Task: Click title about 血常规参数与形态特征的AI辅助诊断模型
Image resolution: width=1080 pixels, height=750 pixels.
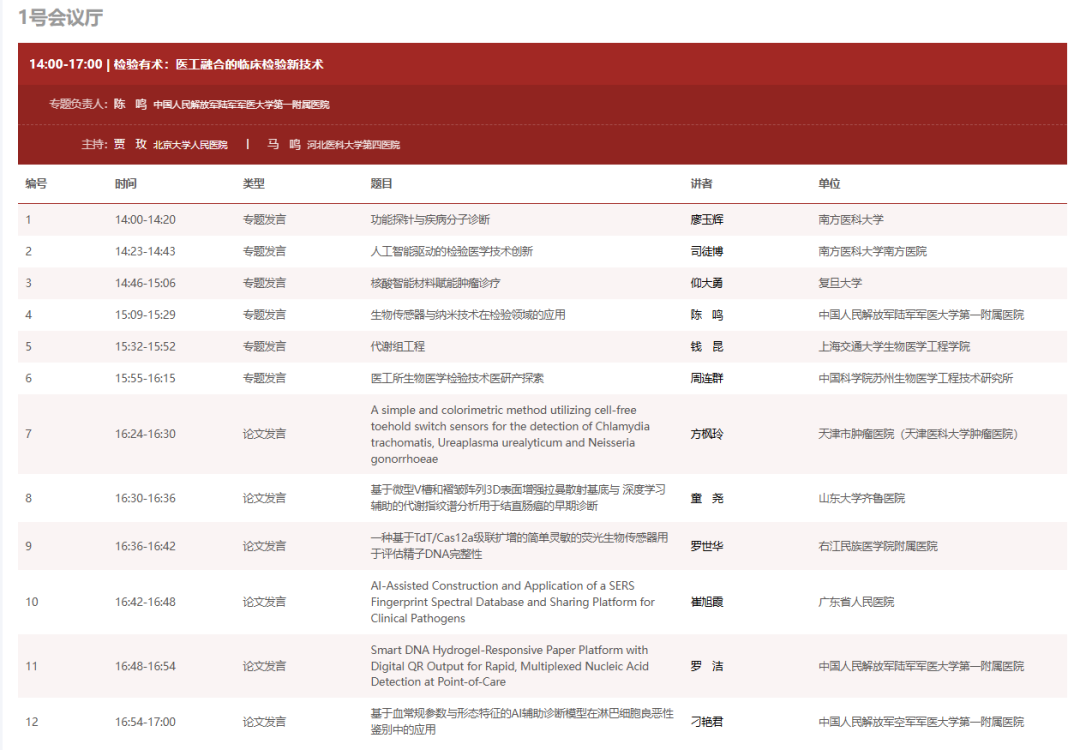Action: [522, 722]
